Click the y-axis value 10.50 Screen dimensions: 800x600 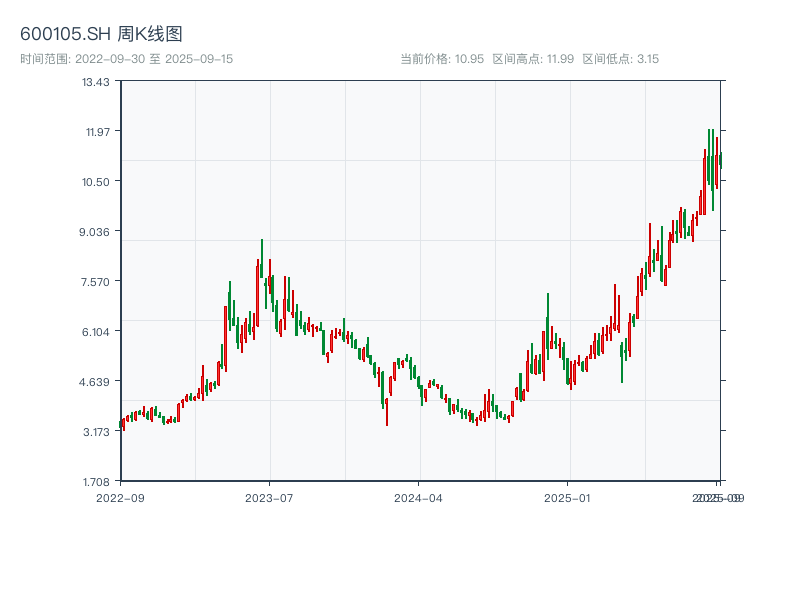tap(96, 182)
